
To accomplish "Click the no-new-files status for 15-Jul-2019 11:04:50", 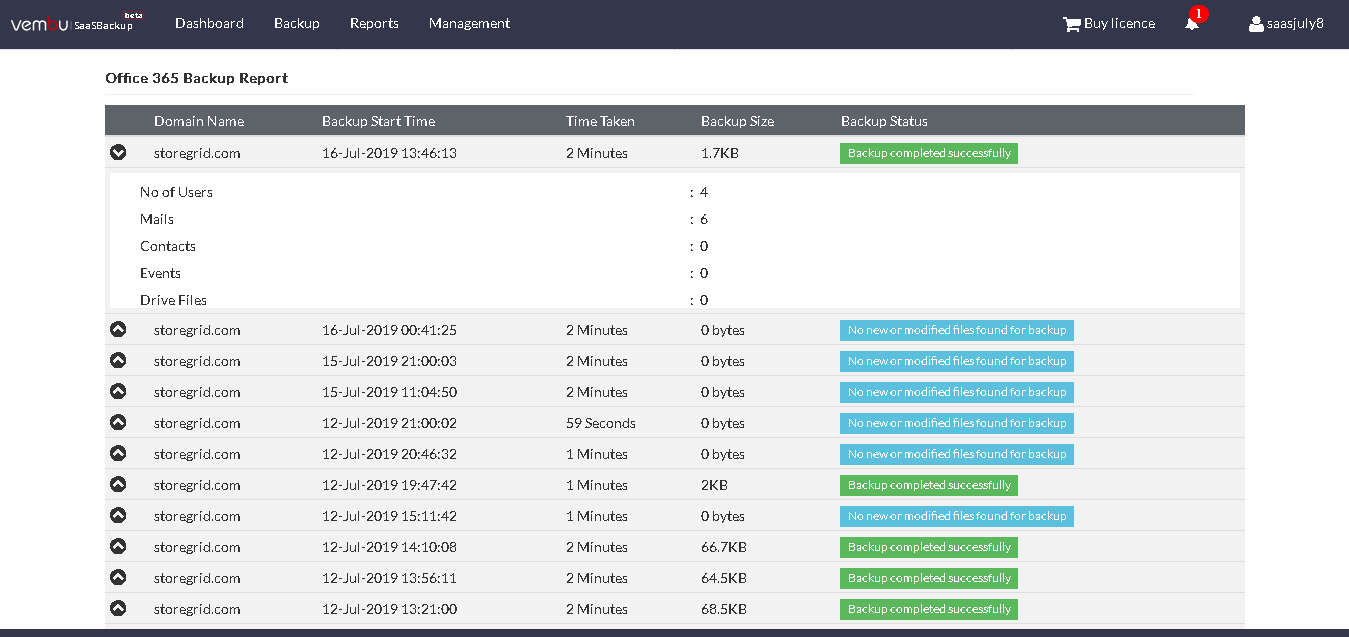I will [957, 392].
